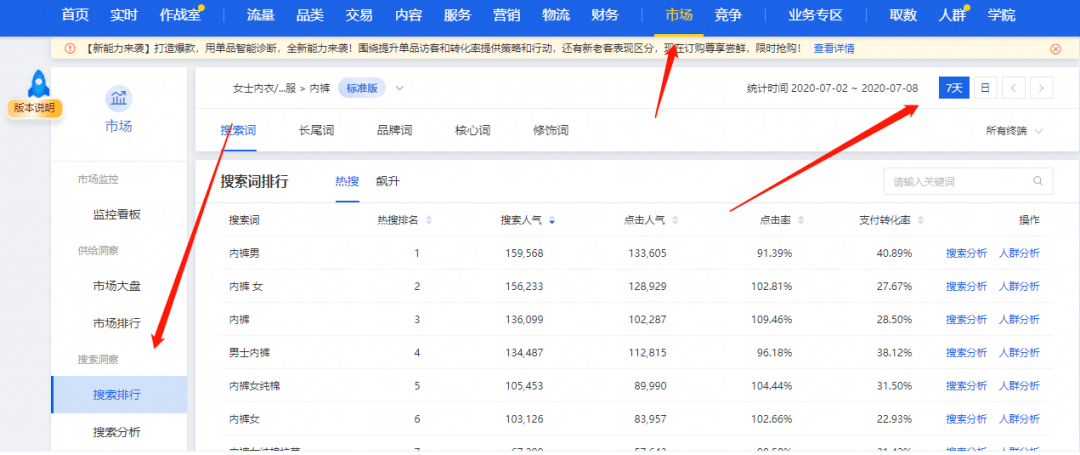Sort by 支付转化率 column arrows

pyautogui.click(x=917, y=221)
